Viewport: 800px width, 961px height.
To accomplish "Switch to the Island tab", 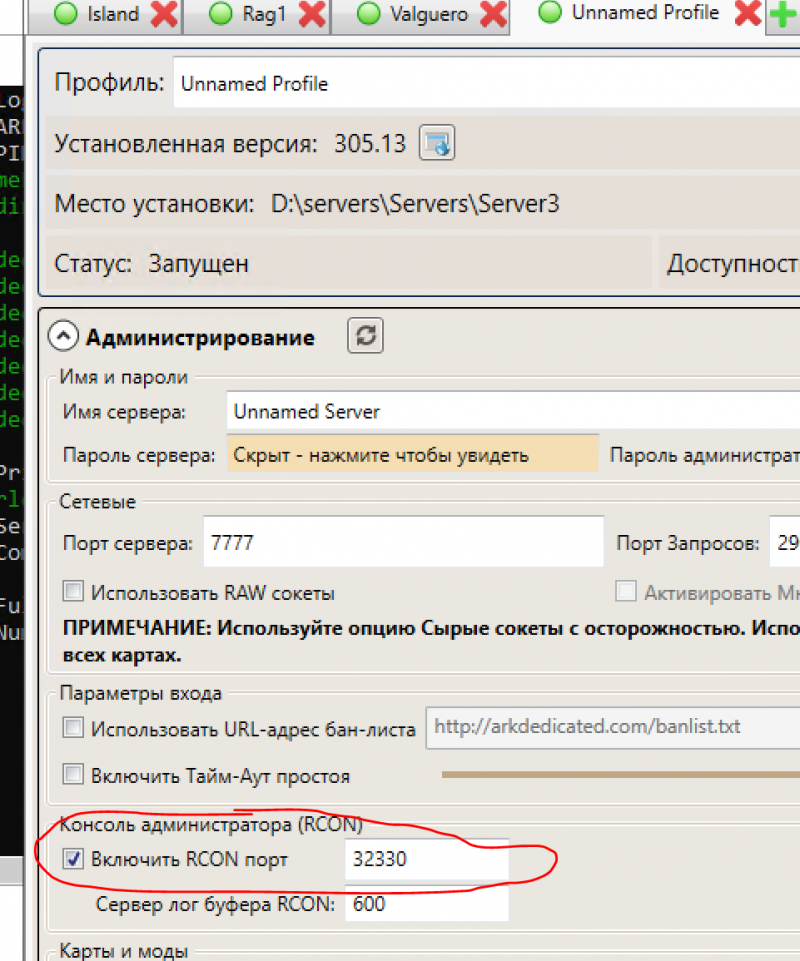I will click(x=96, y=15).
